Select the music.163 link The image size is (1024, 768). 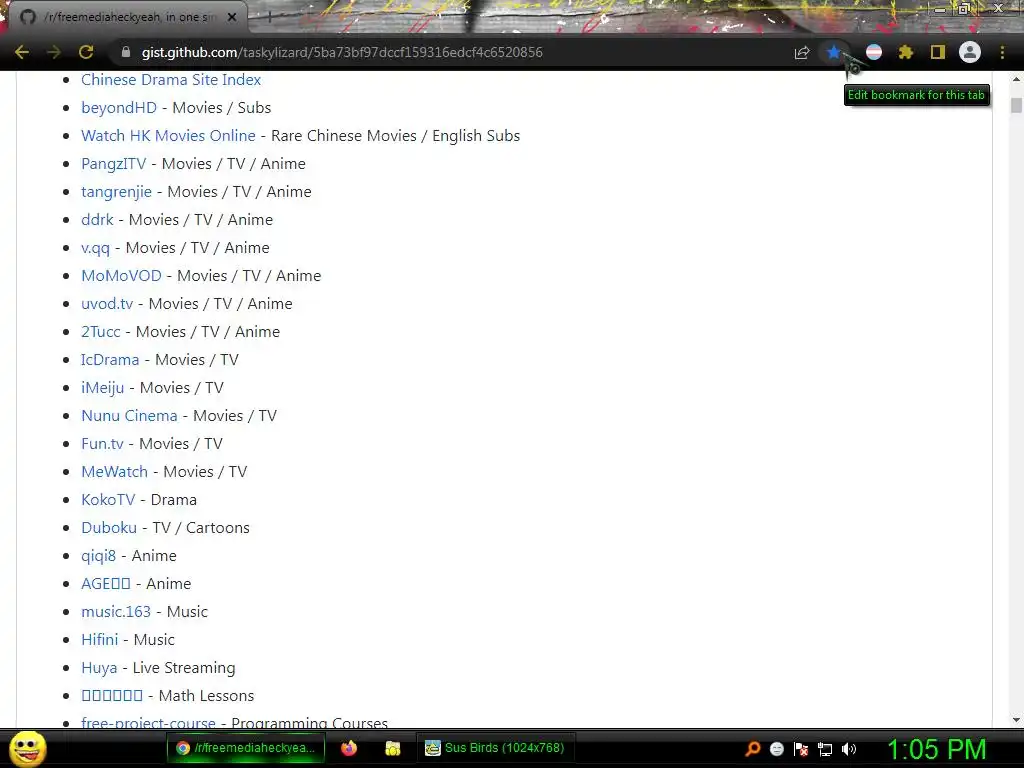click(116, 613)
